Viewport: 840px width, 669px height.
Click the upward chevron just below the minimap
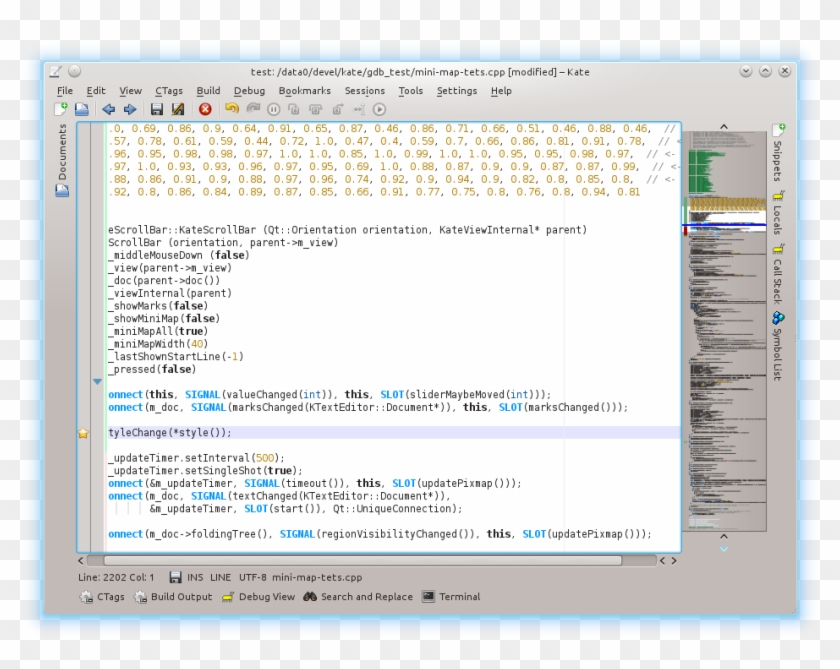point(724,536)
